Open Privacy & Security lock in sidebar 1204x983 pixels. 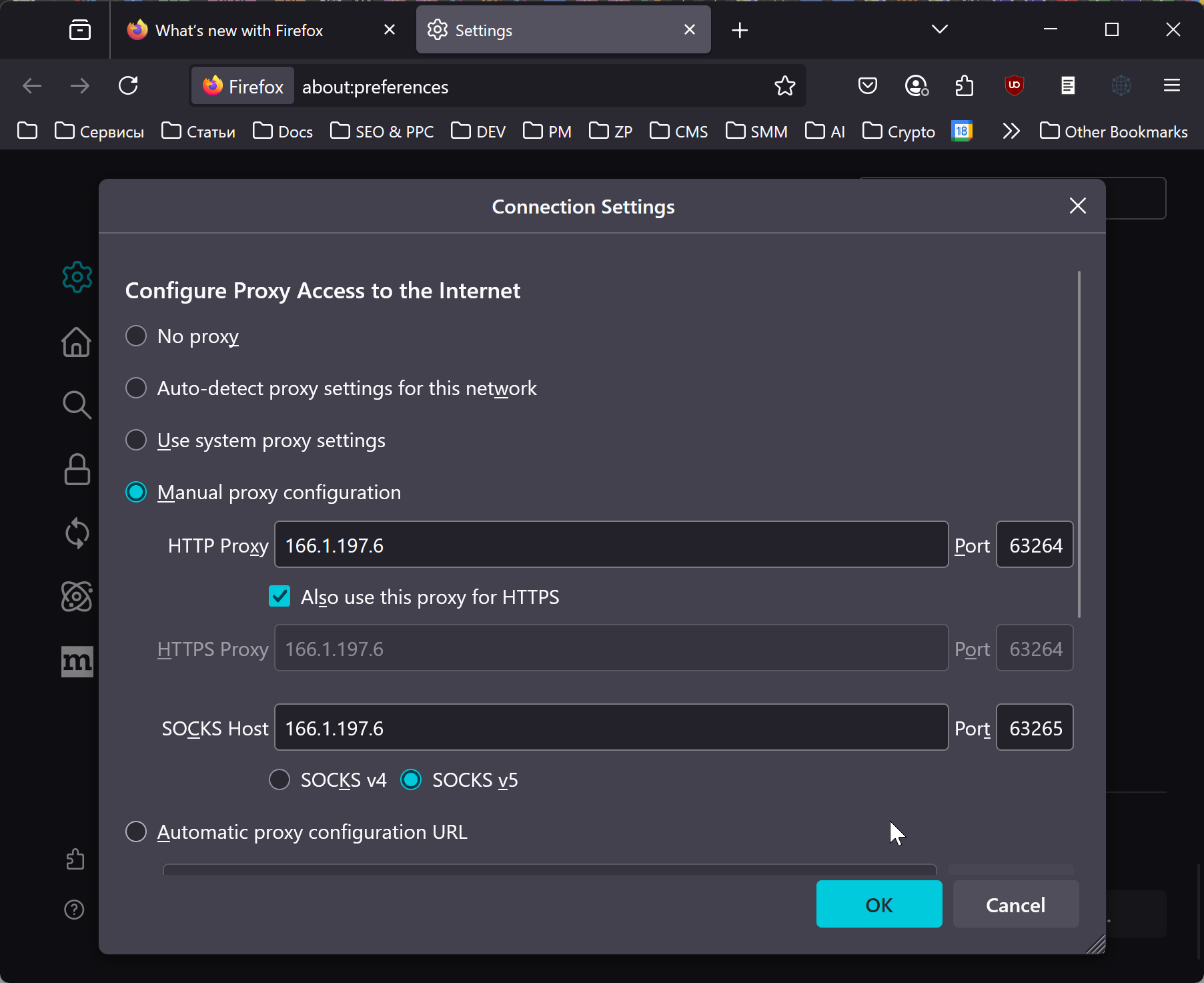(x=77, y=469)
